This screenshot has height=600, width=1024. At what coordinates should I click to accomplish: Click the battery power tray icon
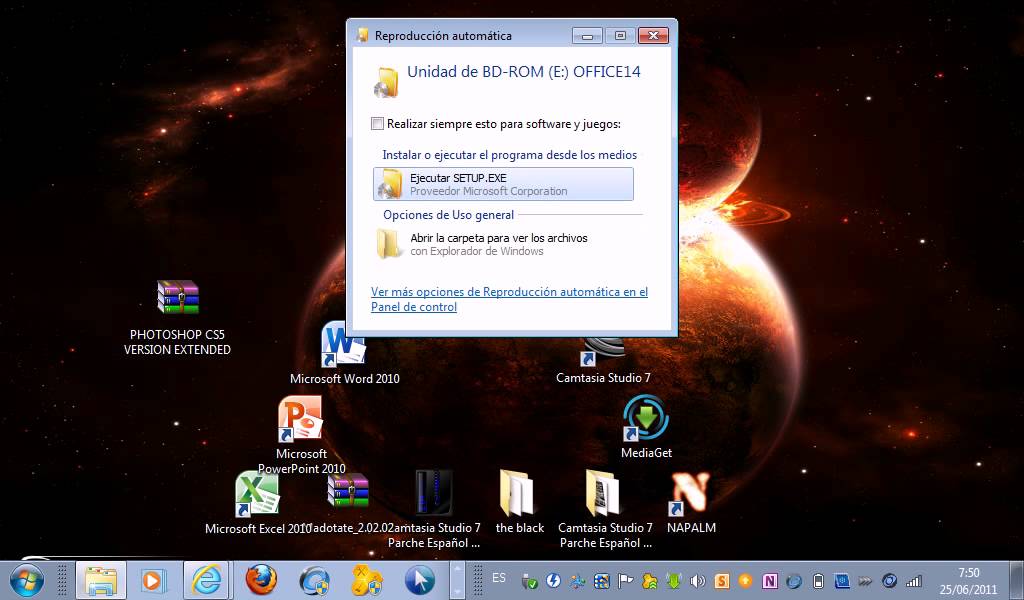[x=818, y=580]
